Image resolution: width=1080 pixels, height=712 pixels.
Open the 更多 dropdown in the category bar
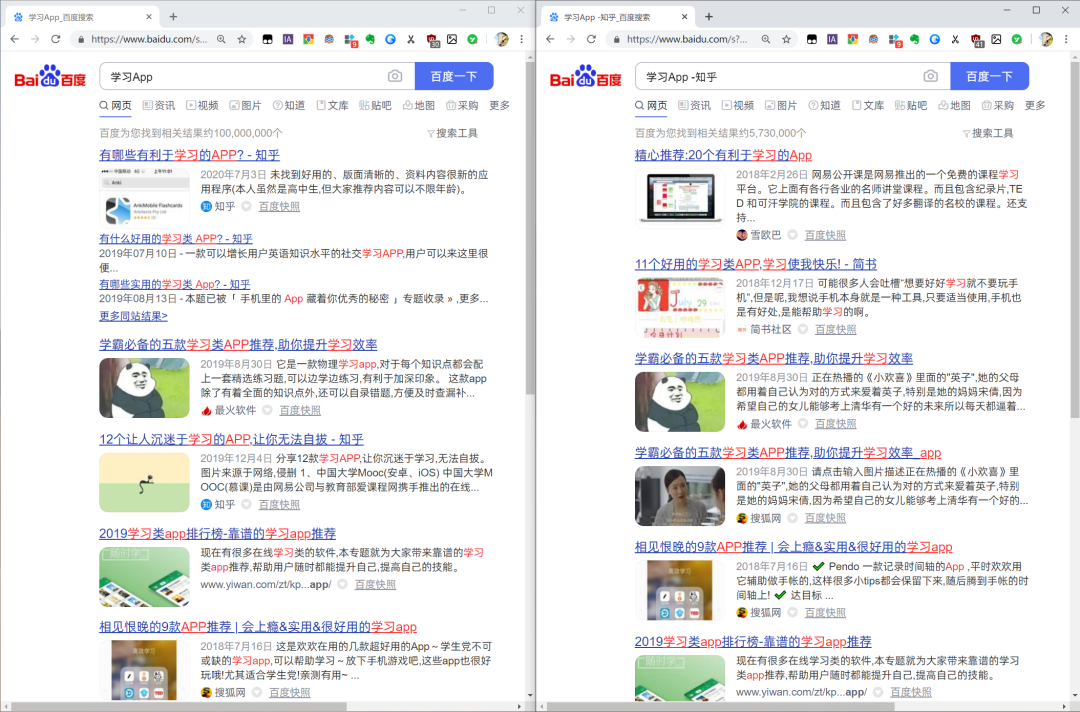[x=501, y=104]
